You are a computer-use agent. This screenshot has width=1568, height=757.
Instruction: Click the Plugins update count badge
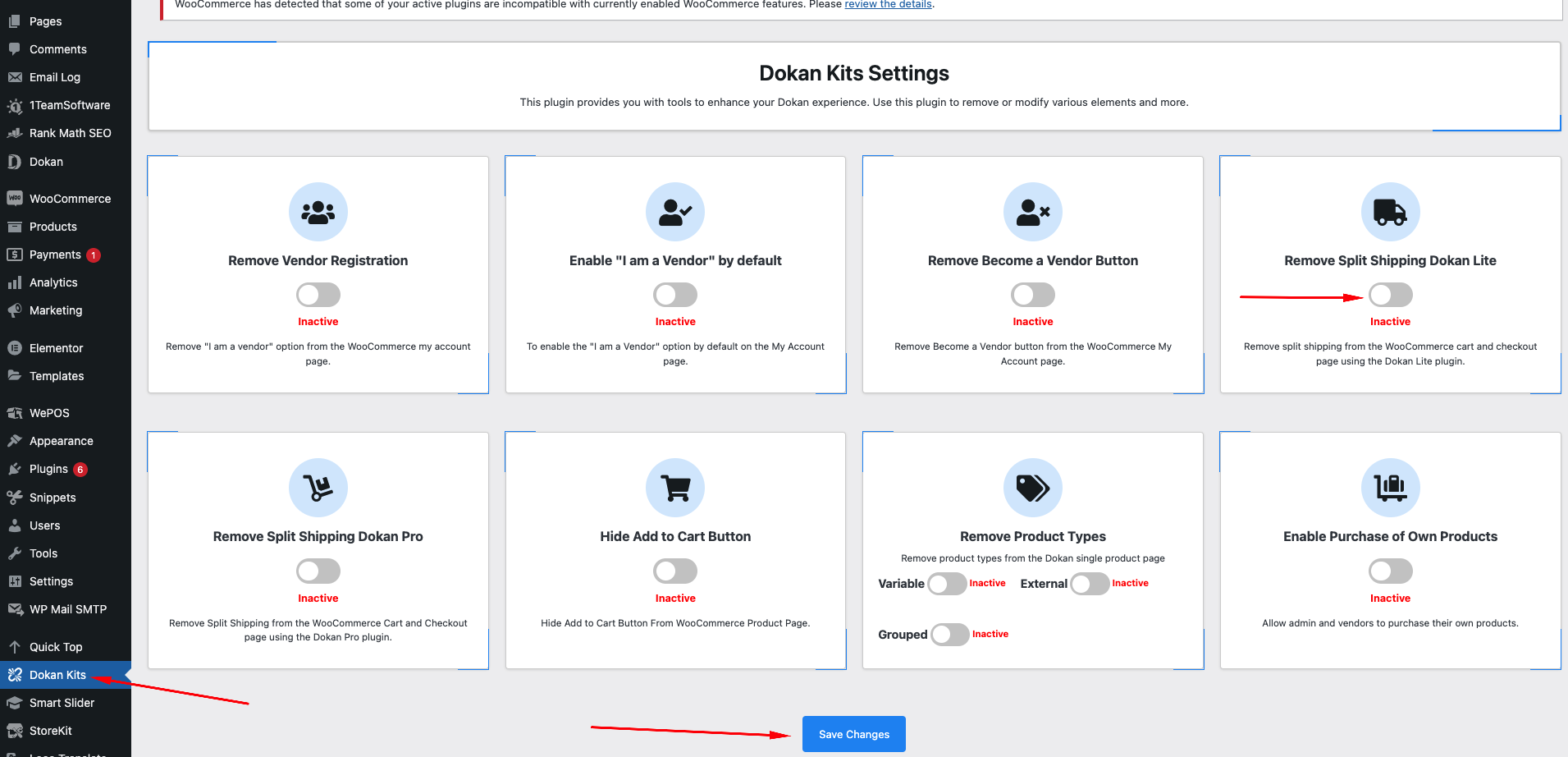tap(80, 470)
